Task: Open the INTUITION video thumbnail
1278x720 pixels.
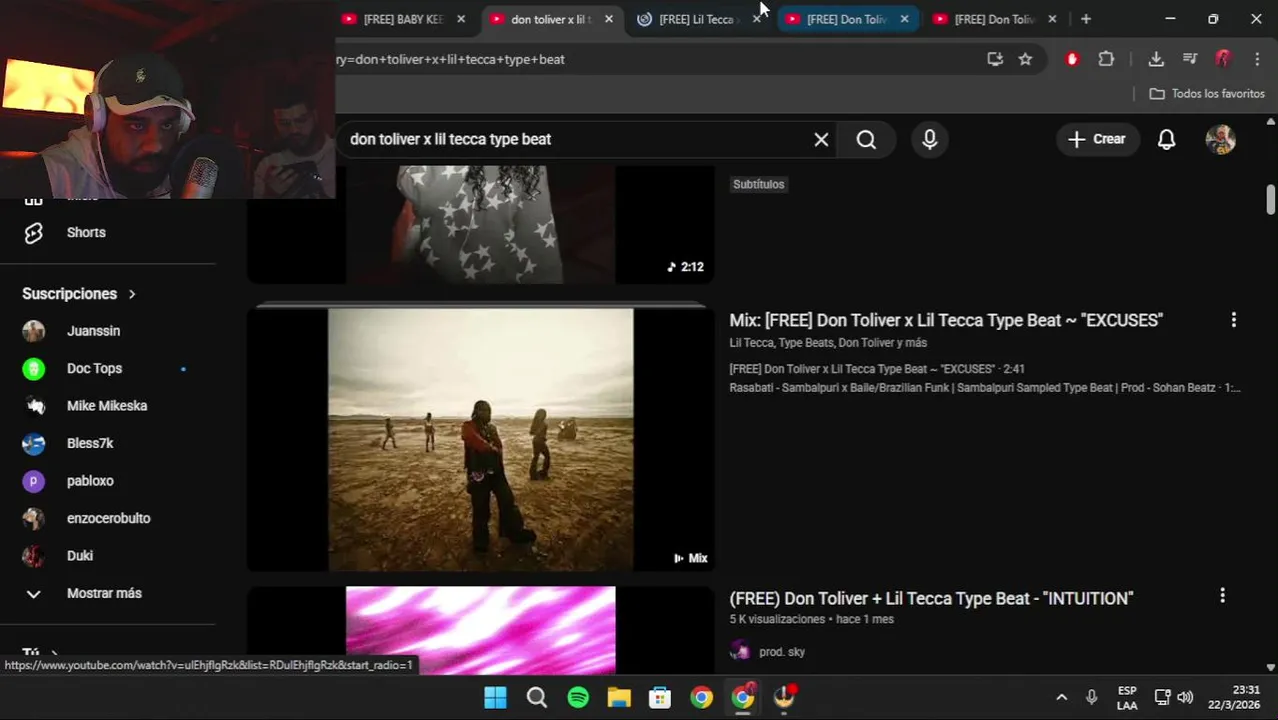Action: (x=481, y=630)
